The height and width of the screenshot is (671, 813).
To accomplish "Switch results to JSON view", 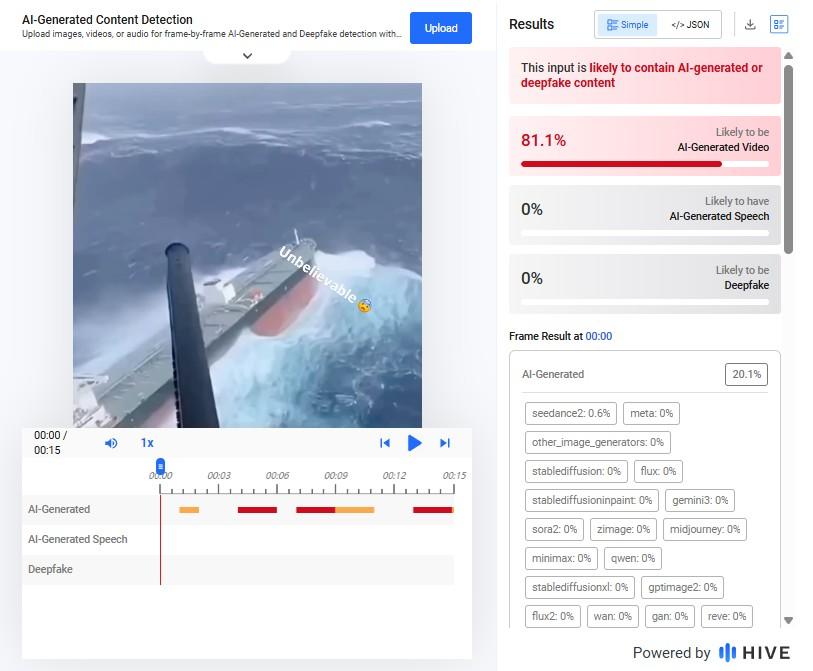I will click(x=690, y=24).
